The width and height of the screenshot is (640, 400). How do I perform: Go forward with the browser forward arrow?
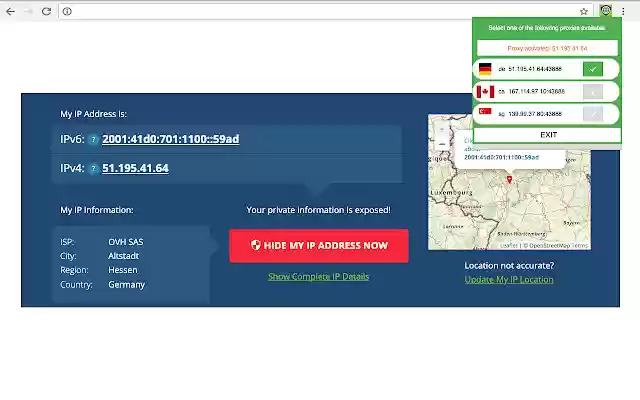28,11
